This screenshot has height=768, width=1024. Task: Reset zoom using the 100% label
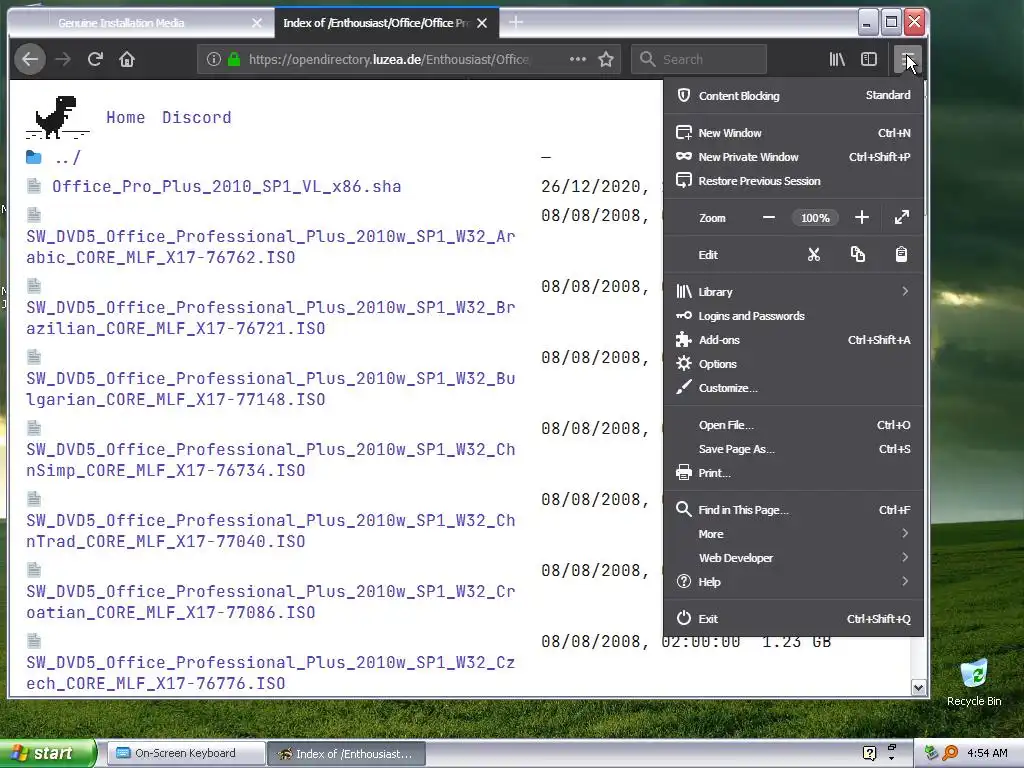[x=815, y=218]
